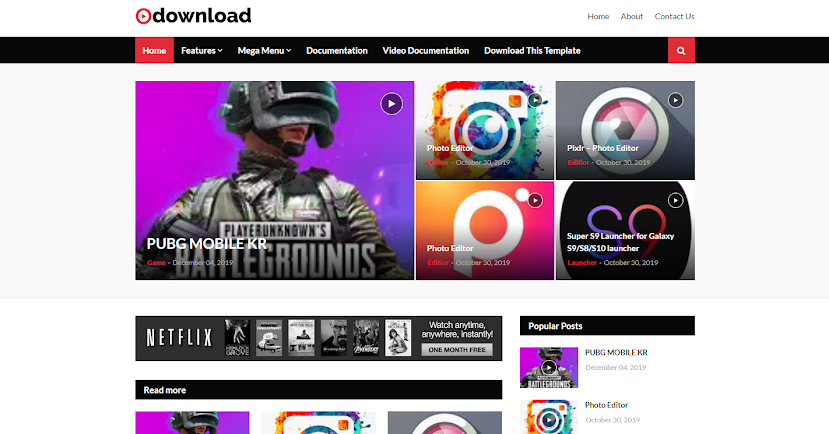This screenshot has width=829, height=434.
Task: Open the Contact Us link
Action: tap(675, 16)
